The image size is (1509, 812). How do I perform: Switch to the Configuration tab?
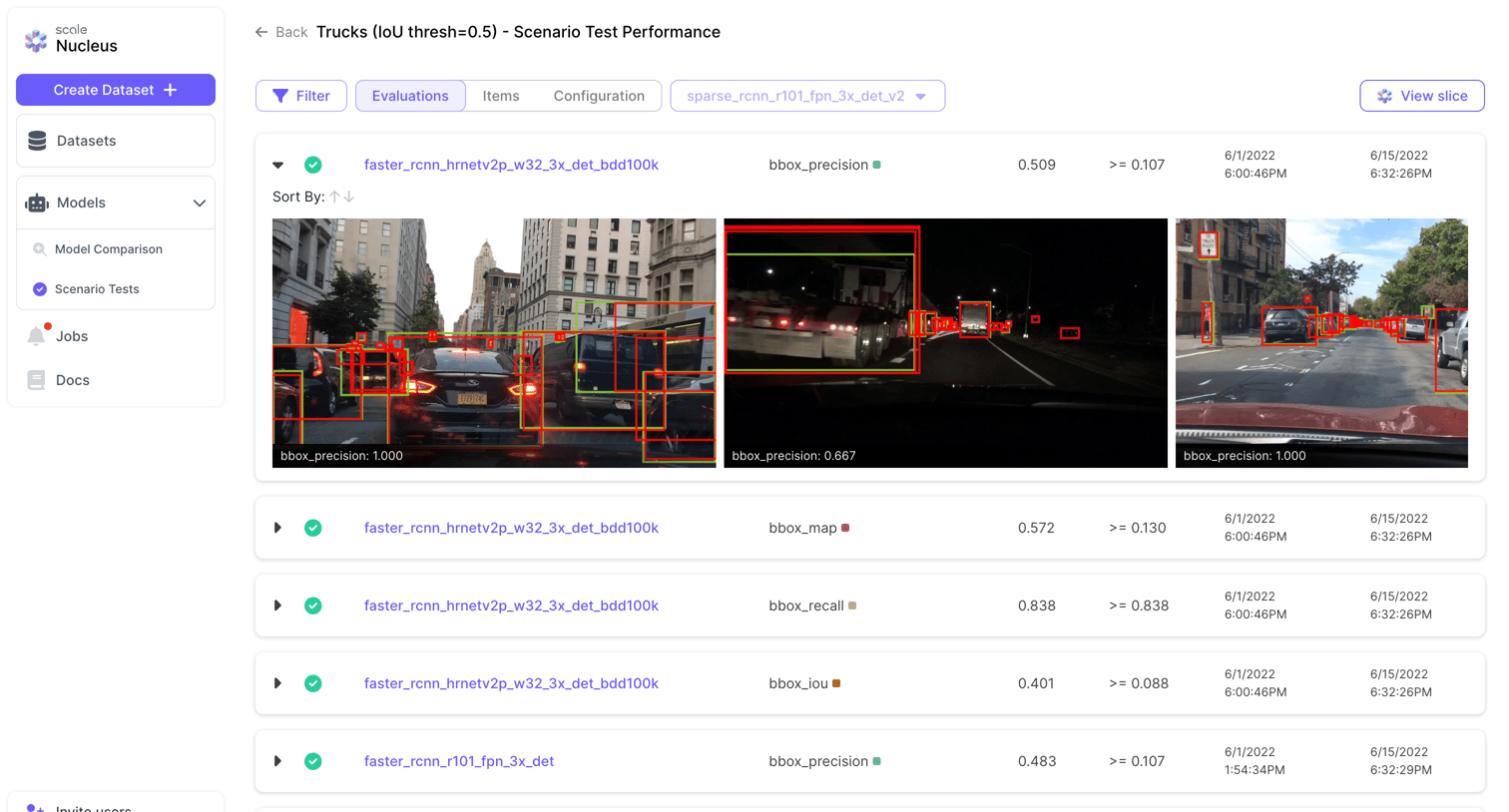(x=599, y=96)
